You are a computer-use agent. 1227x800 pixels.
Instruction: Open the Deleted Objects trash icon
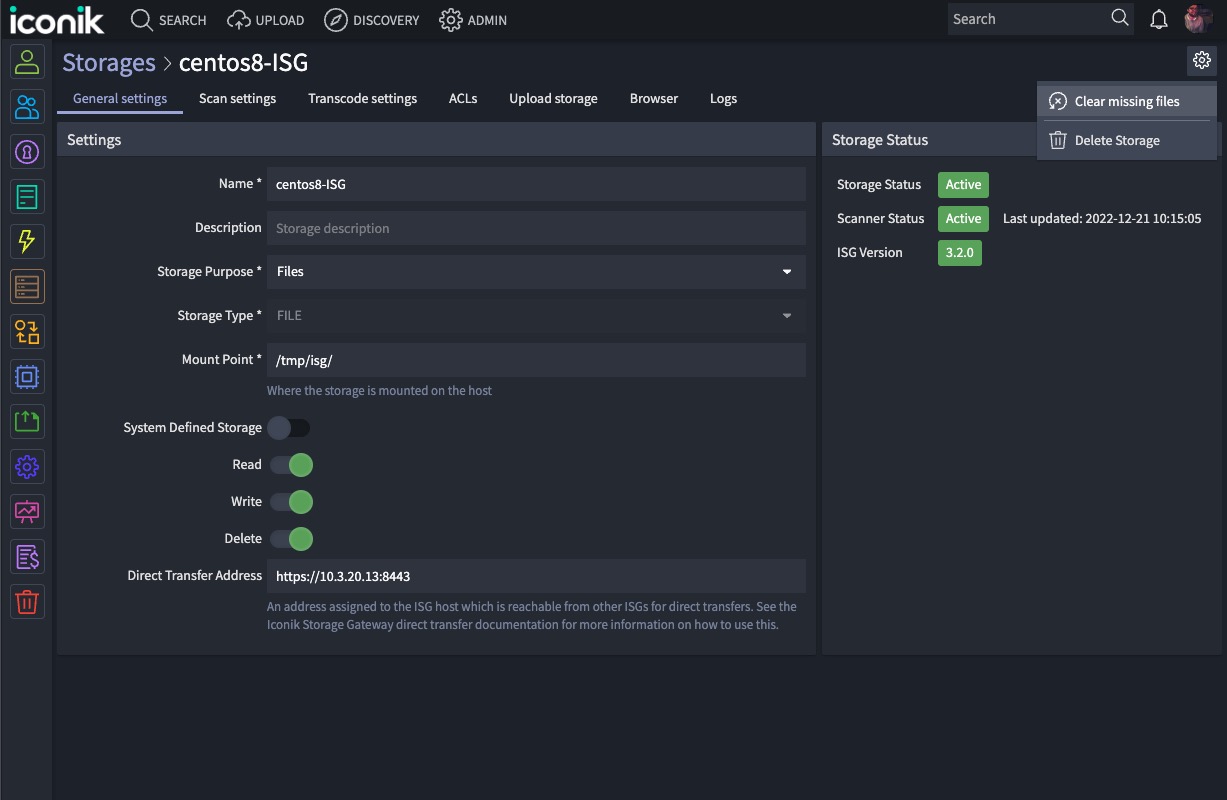coord(27,601)
